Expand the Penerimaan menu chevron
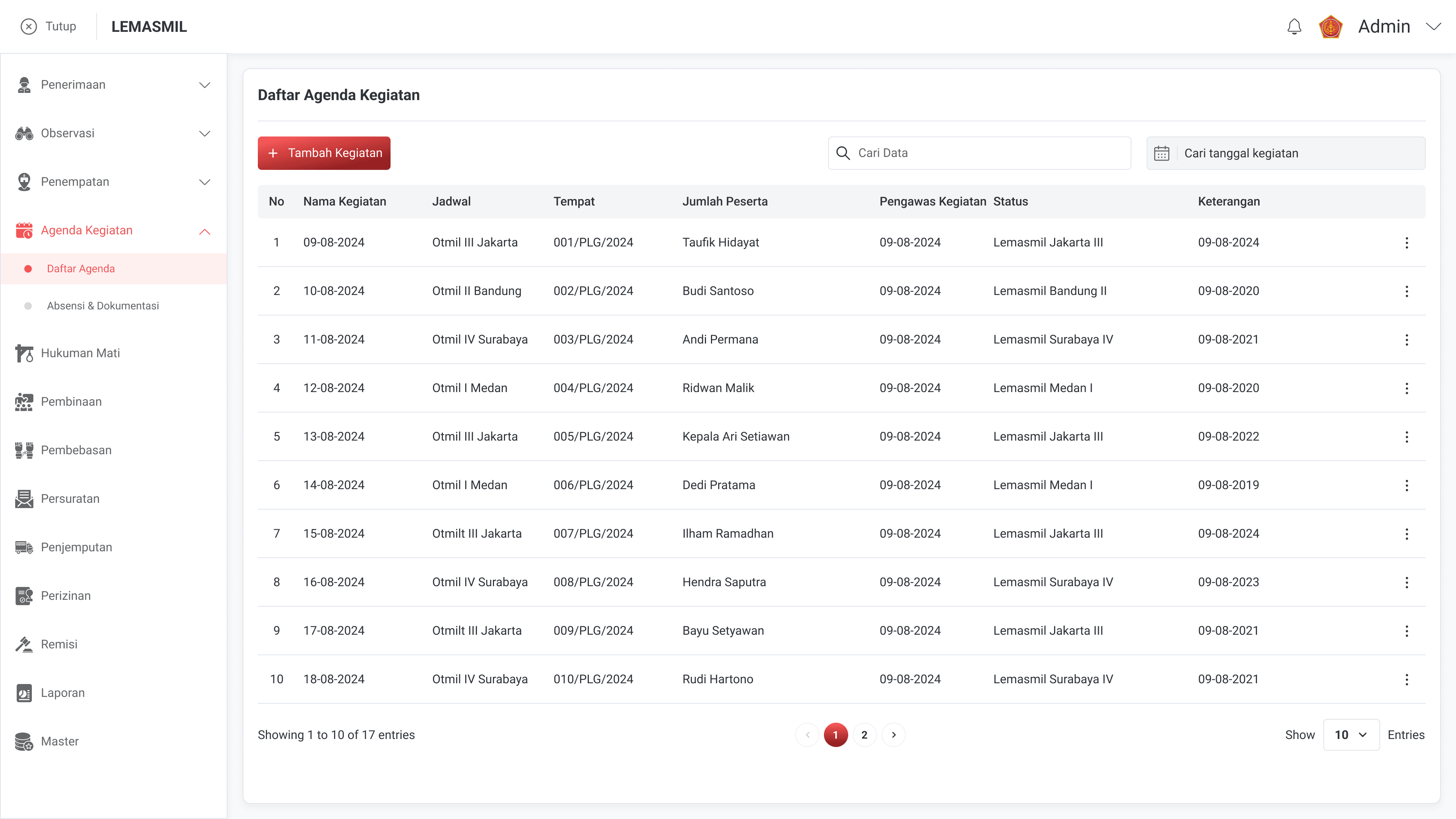Image resolution: width=1456 pixels, height=819 pixels. 205,85
